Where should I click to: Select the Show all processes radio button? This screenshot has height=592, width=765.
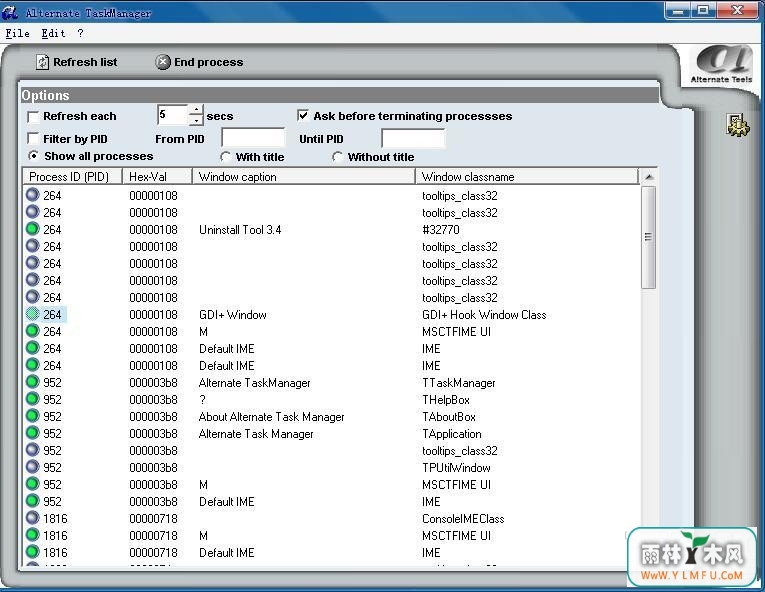[x=33, y=156]
